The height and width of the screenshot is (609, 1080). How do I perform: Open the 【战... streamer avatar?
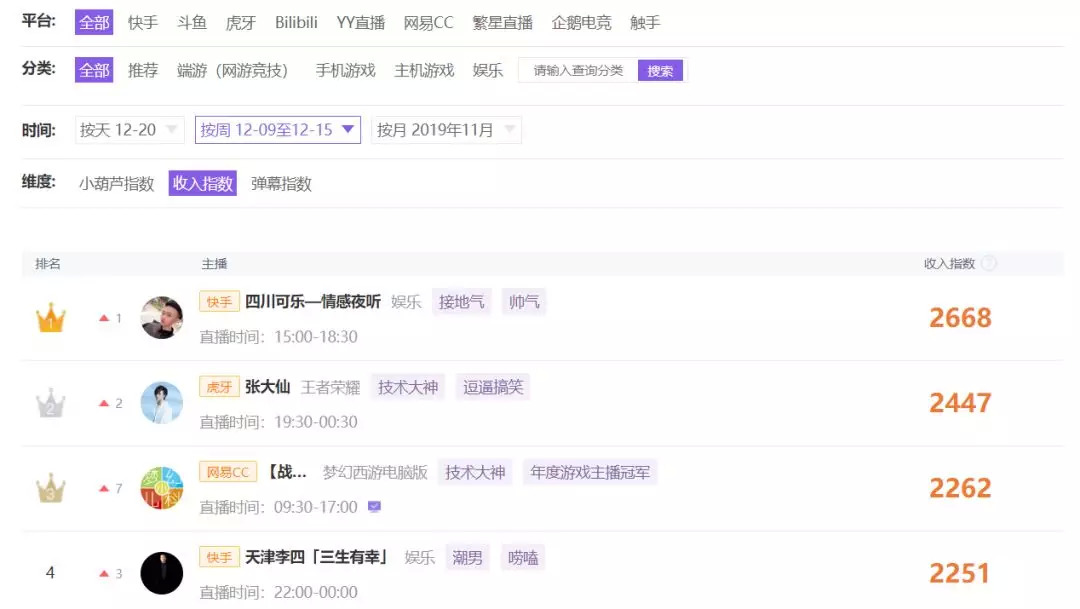(161, 488)
